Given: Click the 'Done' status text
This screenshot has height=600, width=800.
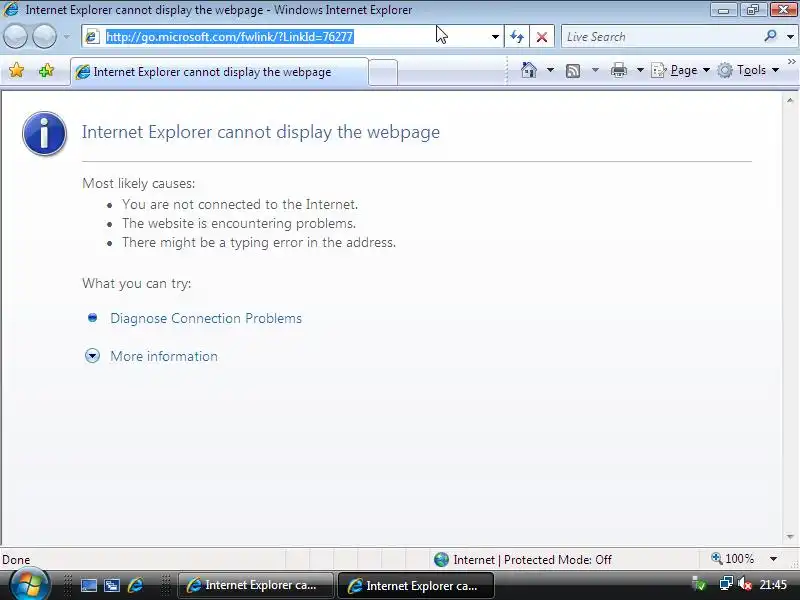Looking at the screenshot, I should tap(16, 560).
